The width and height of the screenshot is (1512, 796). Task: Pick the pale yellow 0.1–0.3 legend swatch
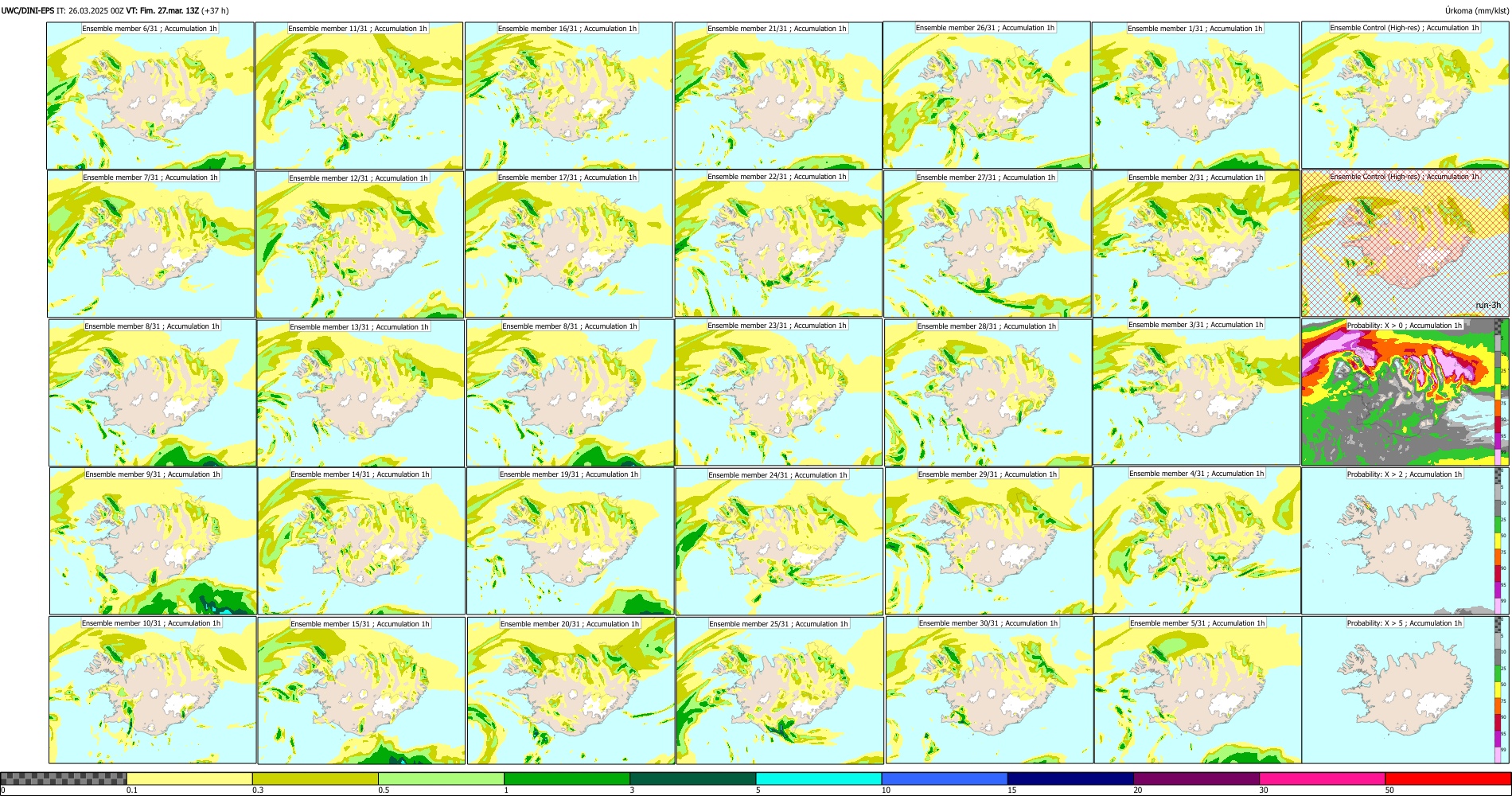click(x=189, y=778)
